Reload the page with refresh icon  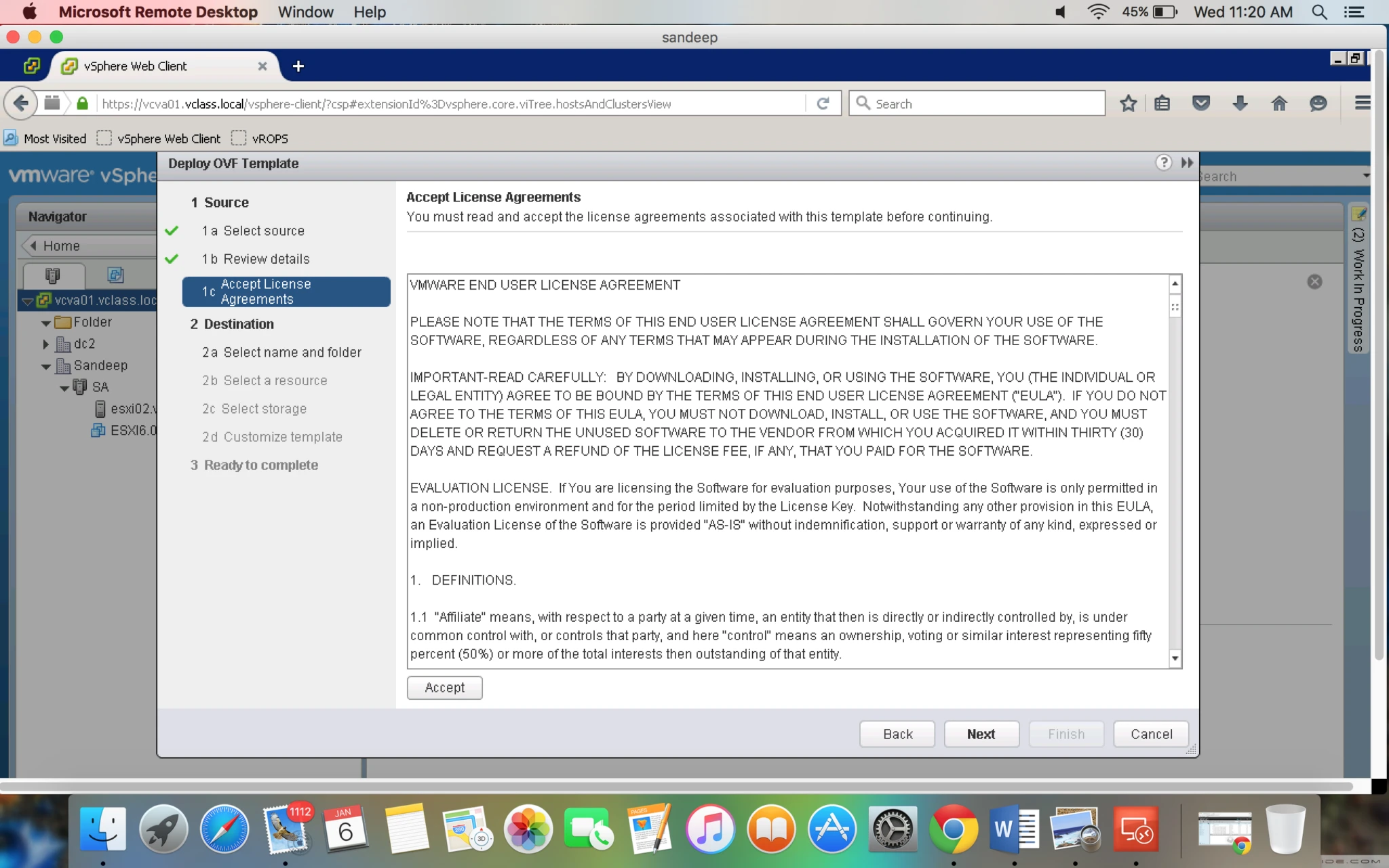pos(823,103)
